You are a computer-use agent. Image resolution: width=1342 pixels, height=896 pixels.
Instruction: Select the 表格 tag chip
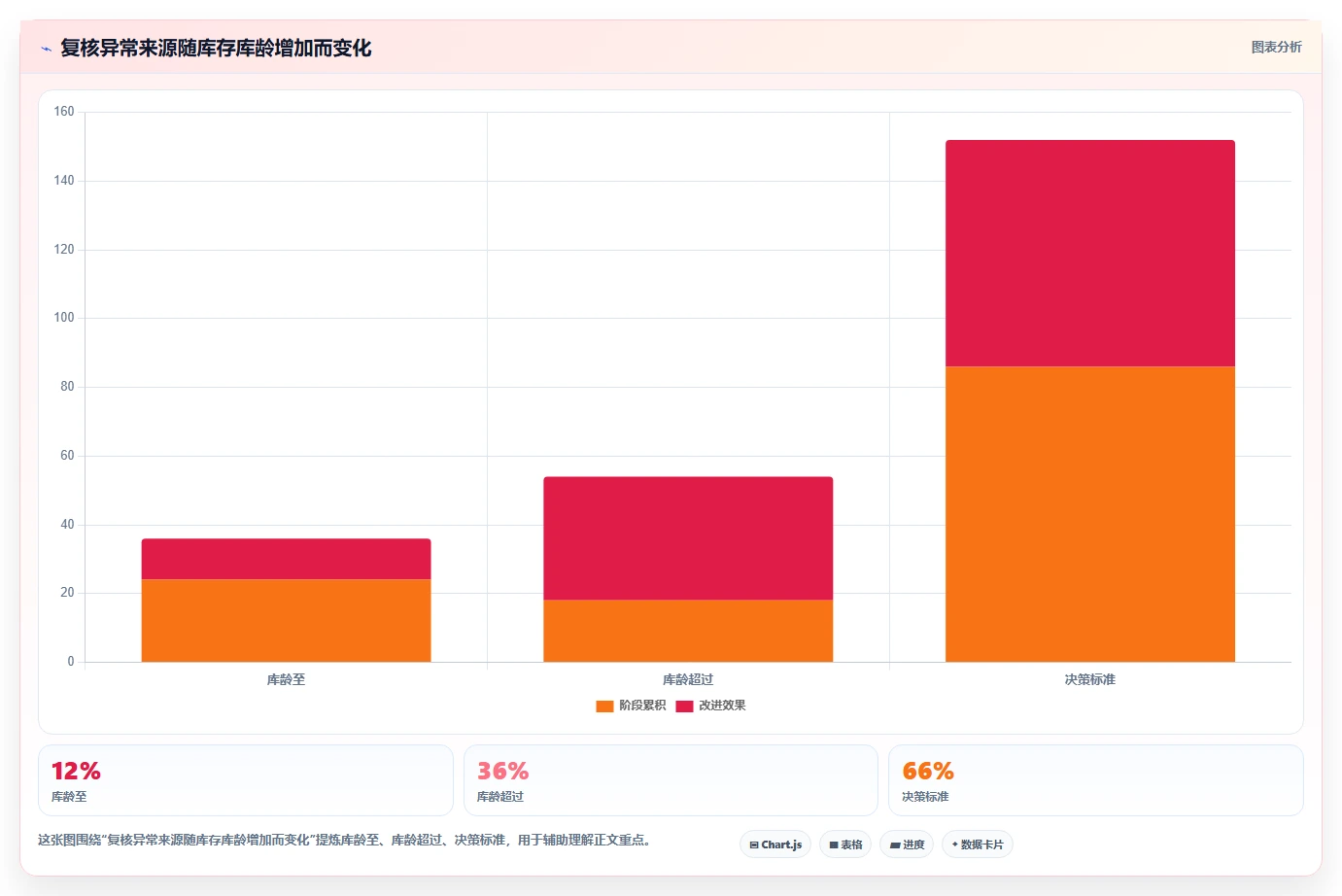[845, 844]
